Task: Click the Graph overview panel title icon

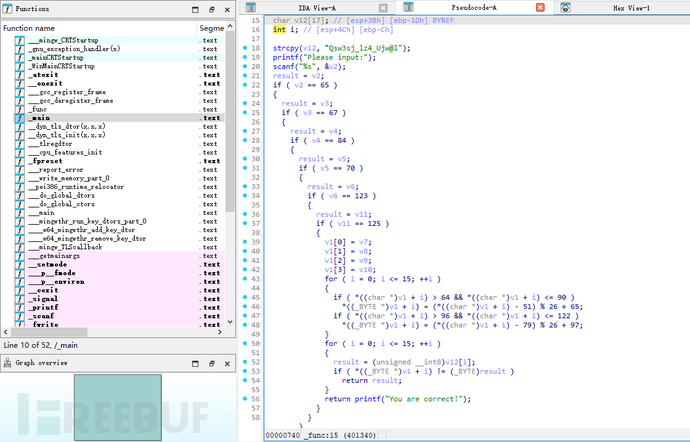Action: (7, 363)
